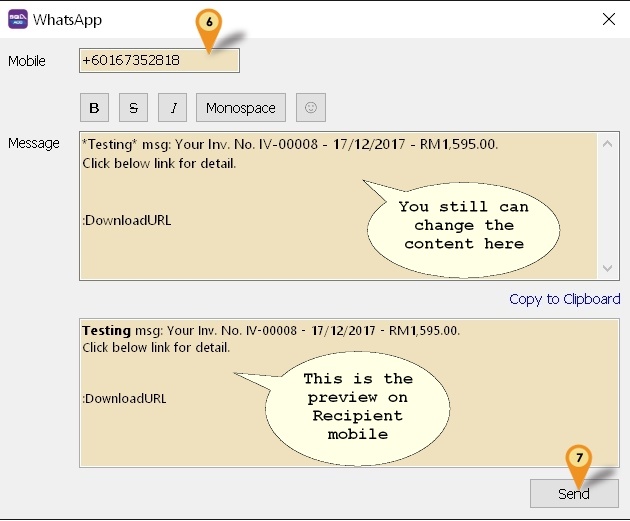Apply Monospace formatting to the message

tap(241, 108)
